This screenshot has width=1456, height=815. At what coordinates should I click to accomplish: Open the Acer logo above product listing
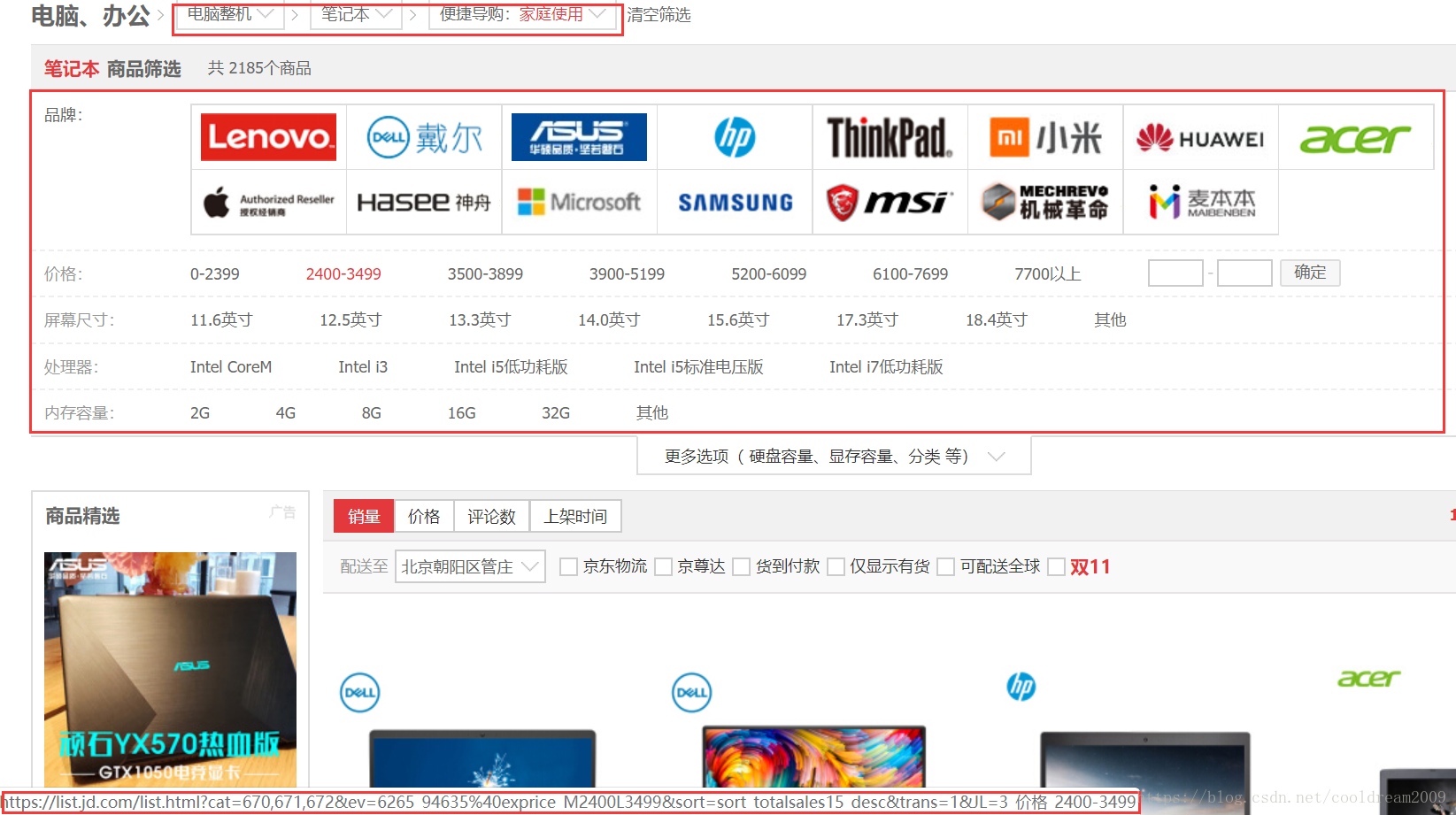coord(1368,679)
